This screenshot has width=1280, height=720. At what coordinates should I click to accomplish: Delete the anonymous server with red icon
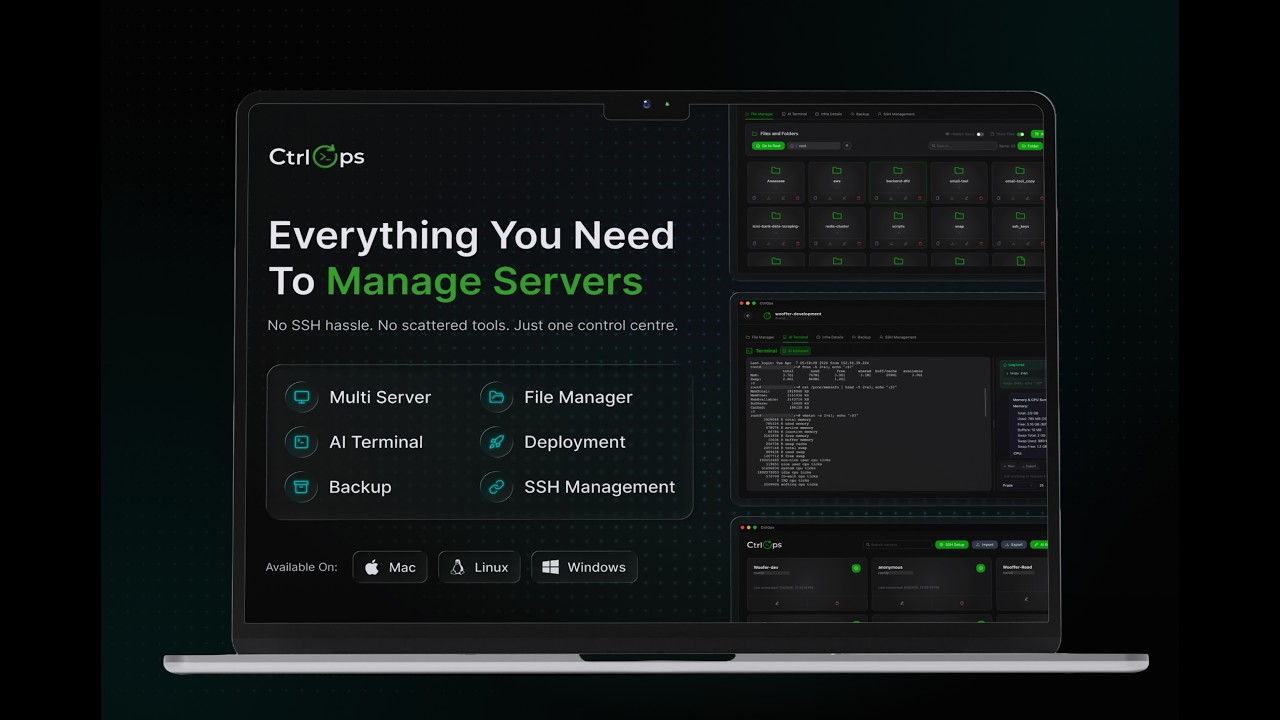click(x=962, y=603)
